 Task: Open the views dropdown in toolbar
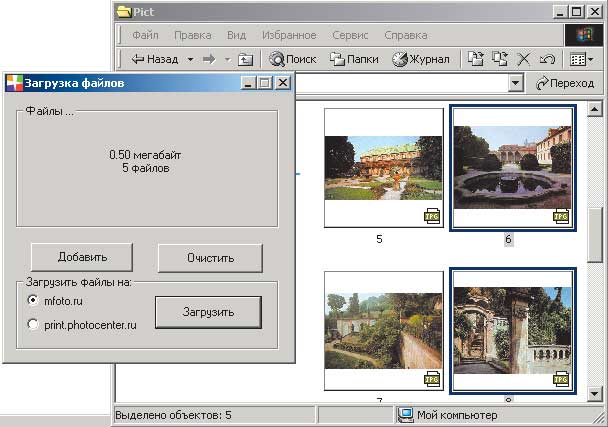581,59
